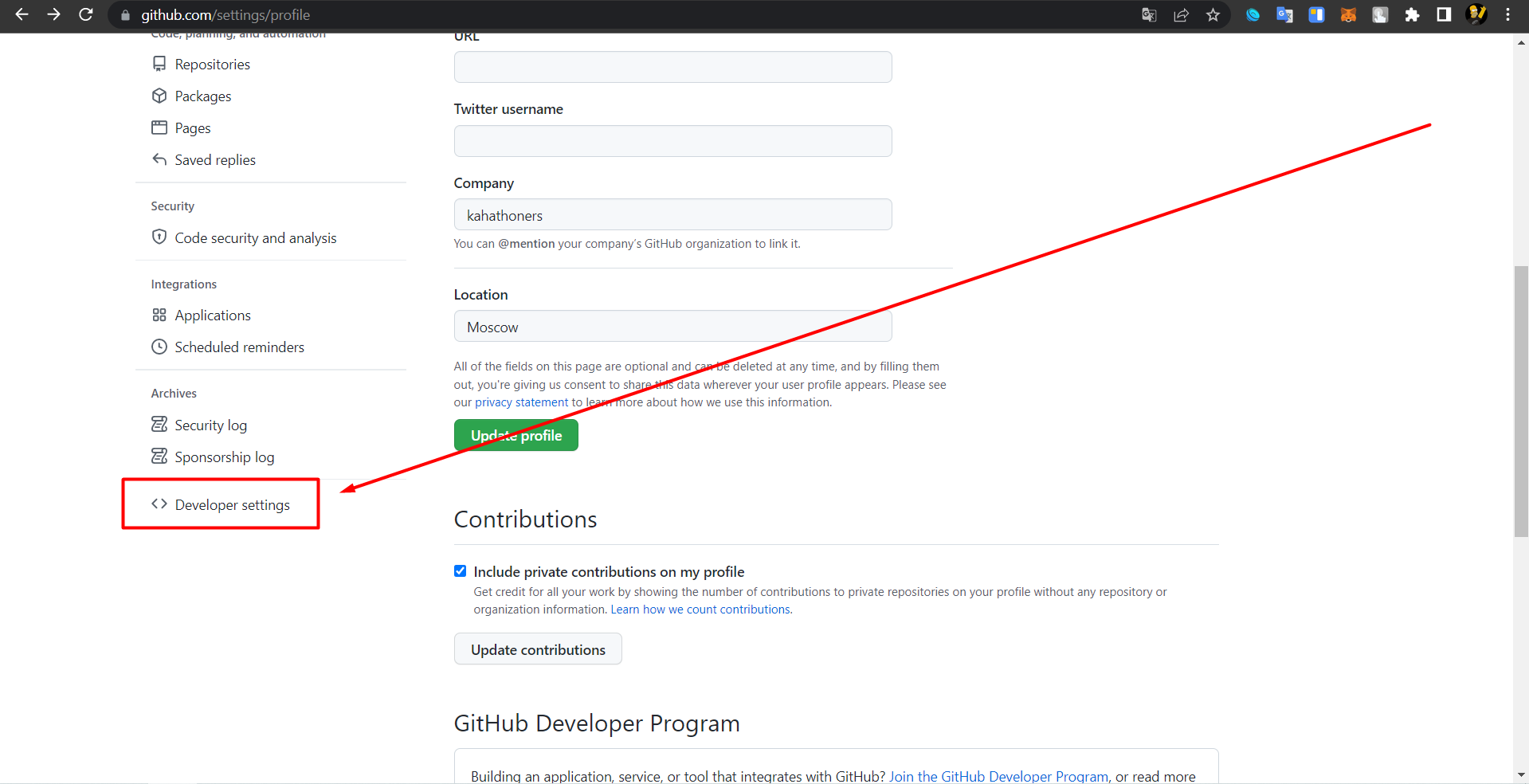1529x784 pixels.
Task: Click the scrollbar up arrow
Action: coord(1521,43)
